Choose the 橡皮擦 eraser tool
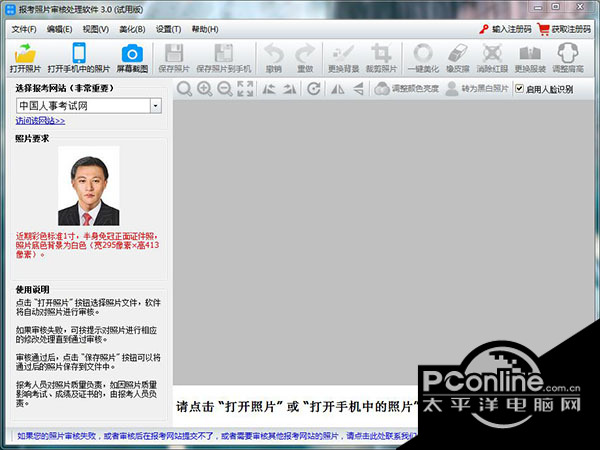 456,54
